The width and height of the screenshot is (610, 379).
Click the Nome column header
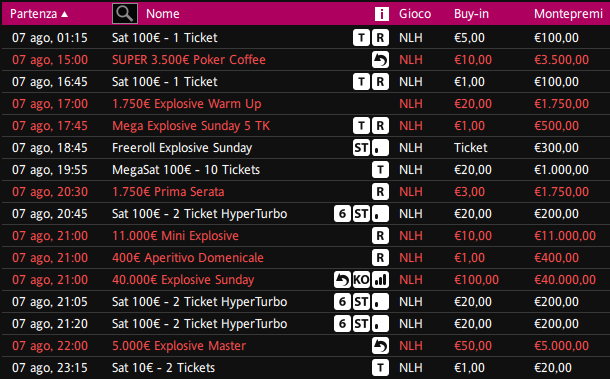click(163, 14)
